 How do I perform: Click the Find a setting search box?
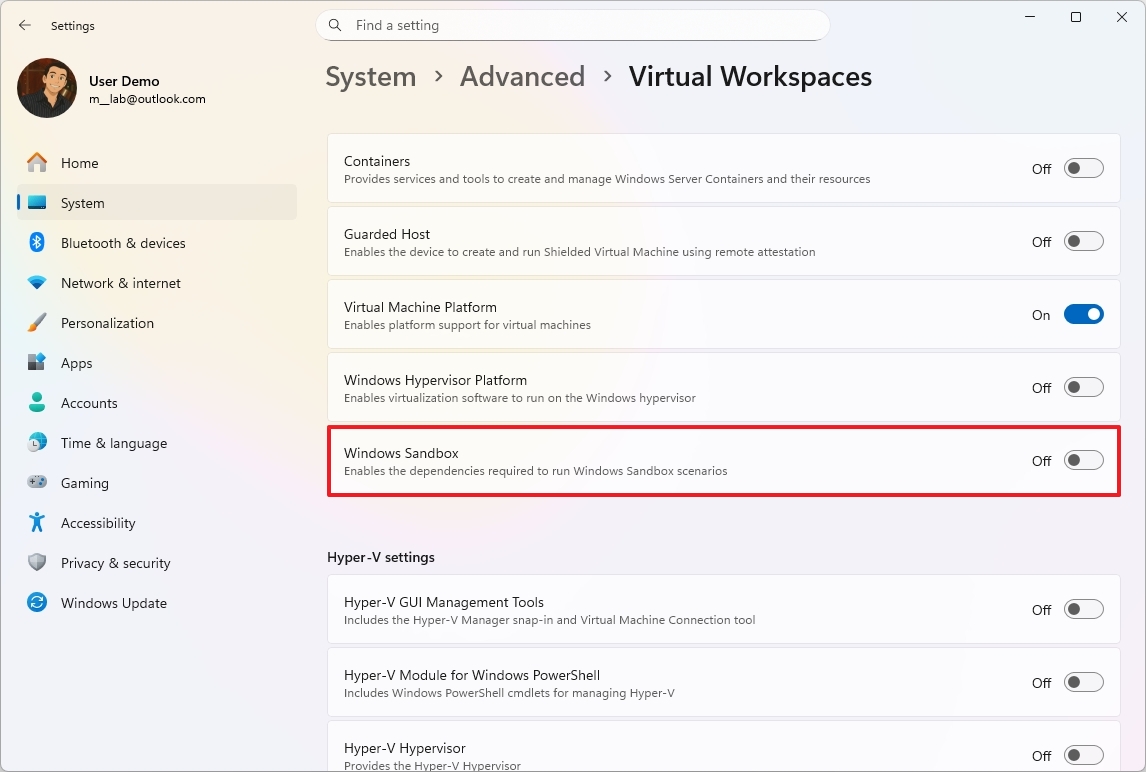(572, 25)
